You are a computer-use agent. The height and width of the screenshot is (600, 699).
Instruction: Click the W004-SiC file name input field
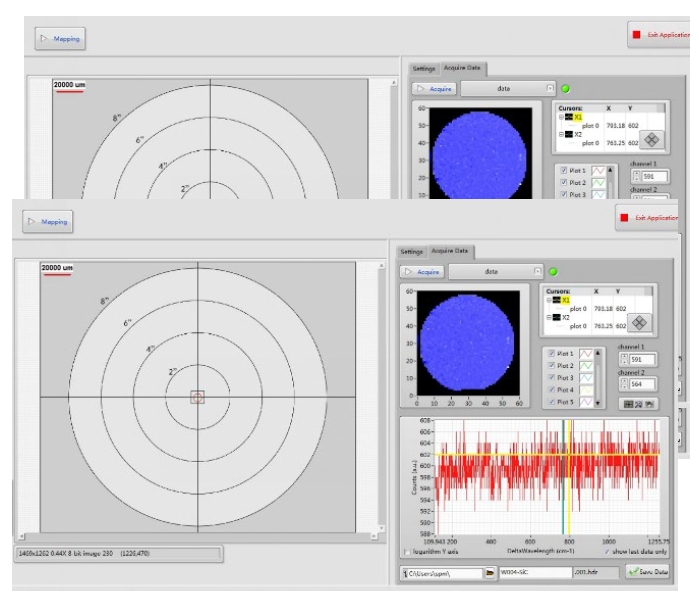point(535,572)
